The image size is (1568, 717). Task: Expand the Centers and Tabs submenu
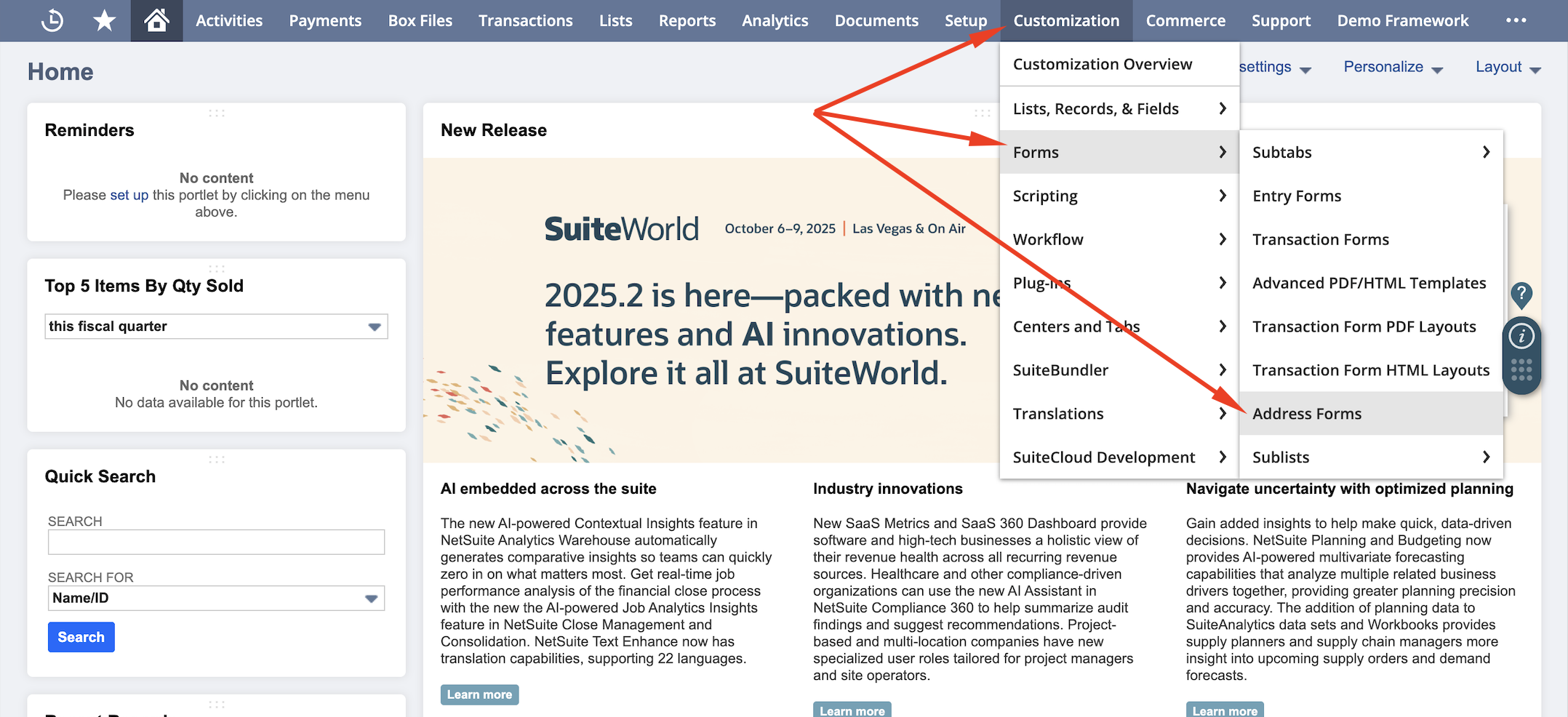(x=1119, y=327)
